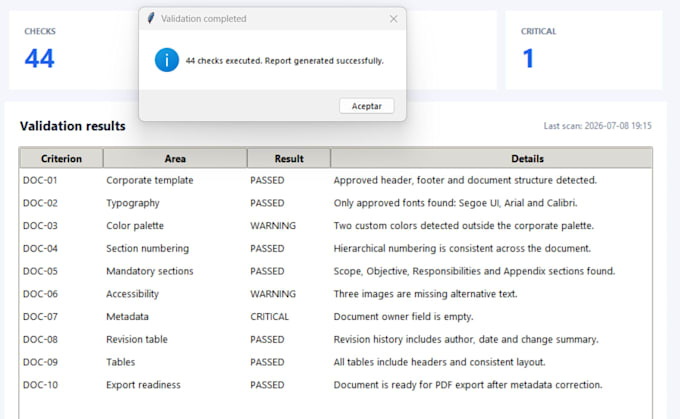This screenshot has height=419, width=680.
Task: Select the DOC-03 criterion cell
Action: point(40,226)
